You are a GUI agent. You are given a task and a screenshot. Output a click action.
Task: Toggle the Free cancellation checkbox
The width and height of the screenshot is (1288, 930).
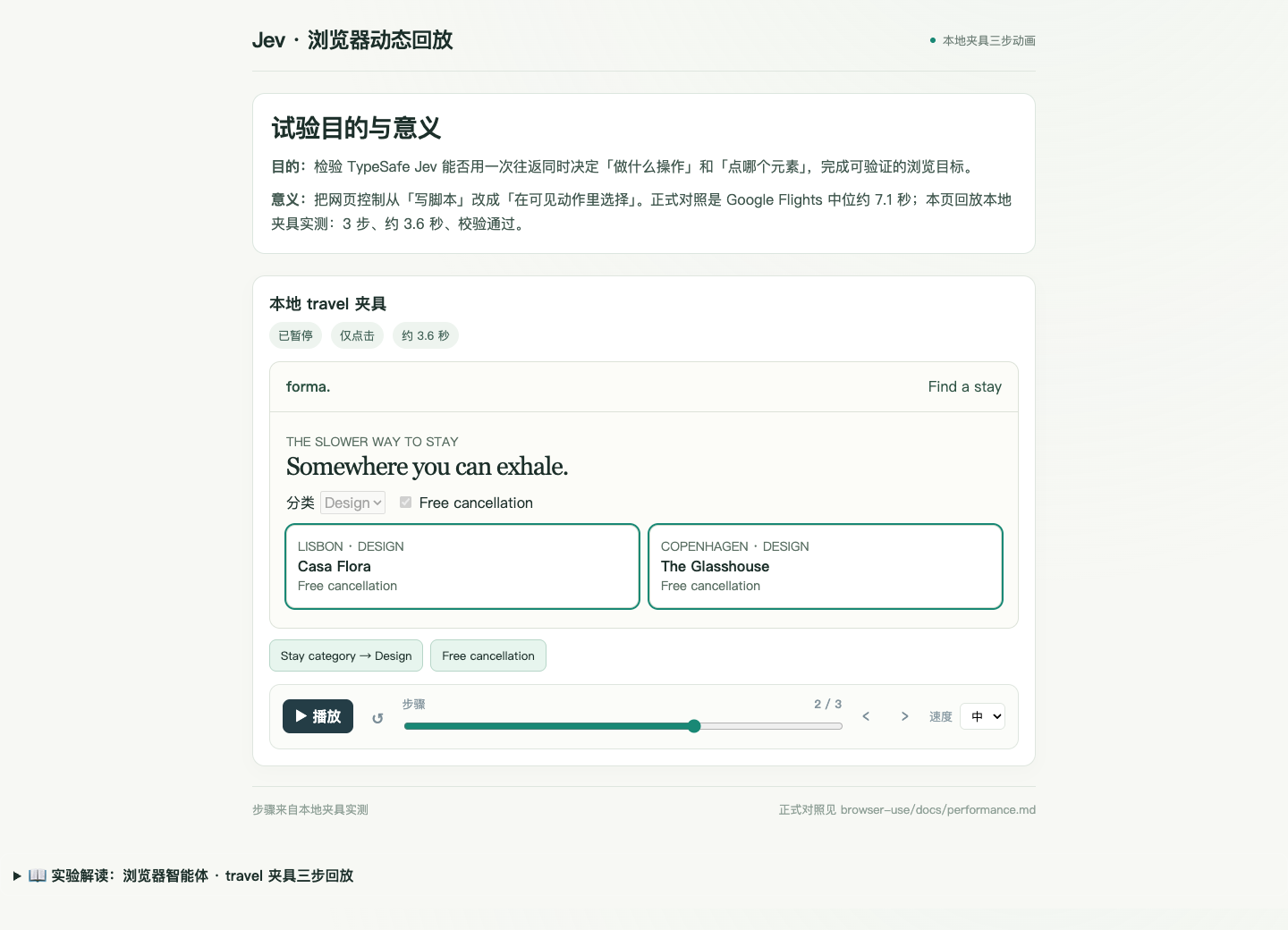pos(405,503)
